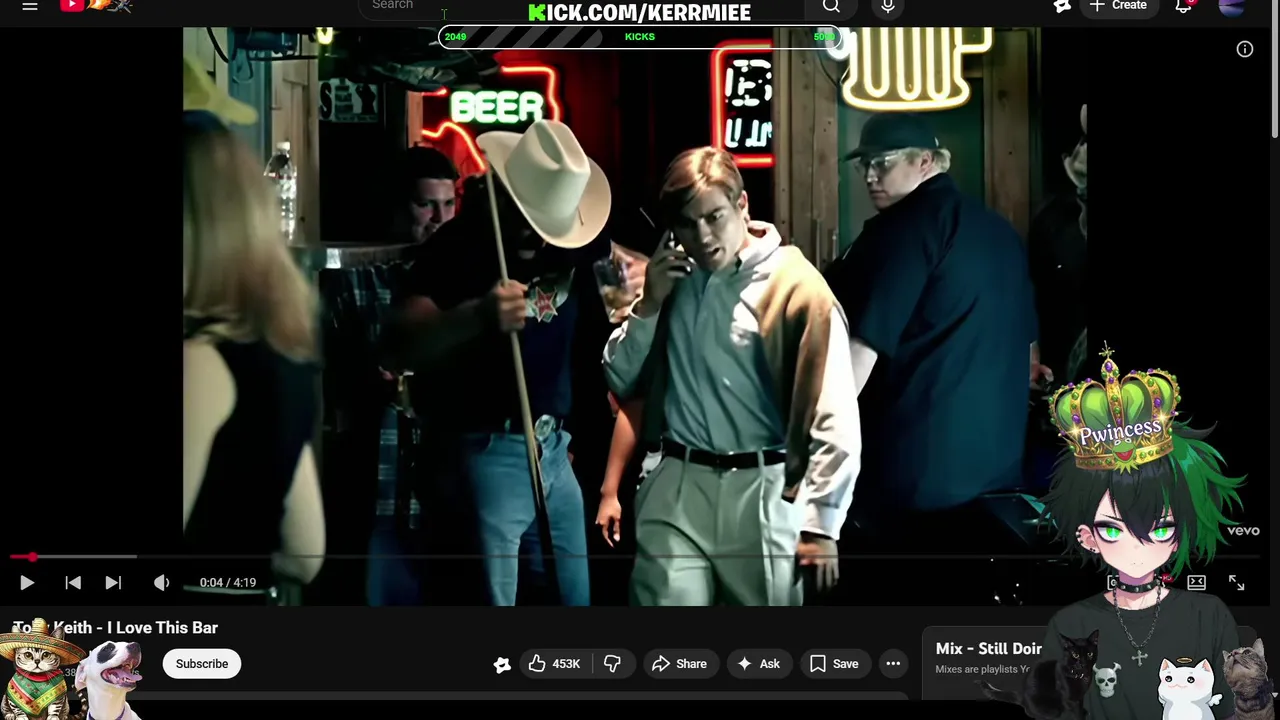
Task: Click the vevo watermark link
Action: [1243, 531]
